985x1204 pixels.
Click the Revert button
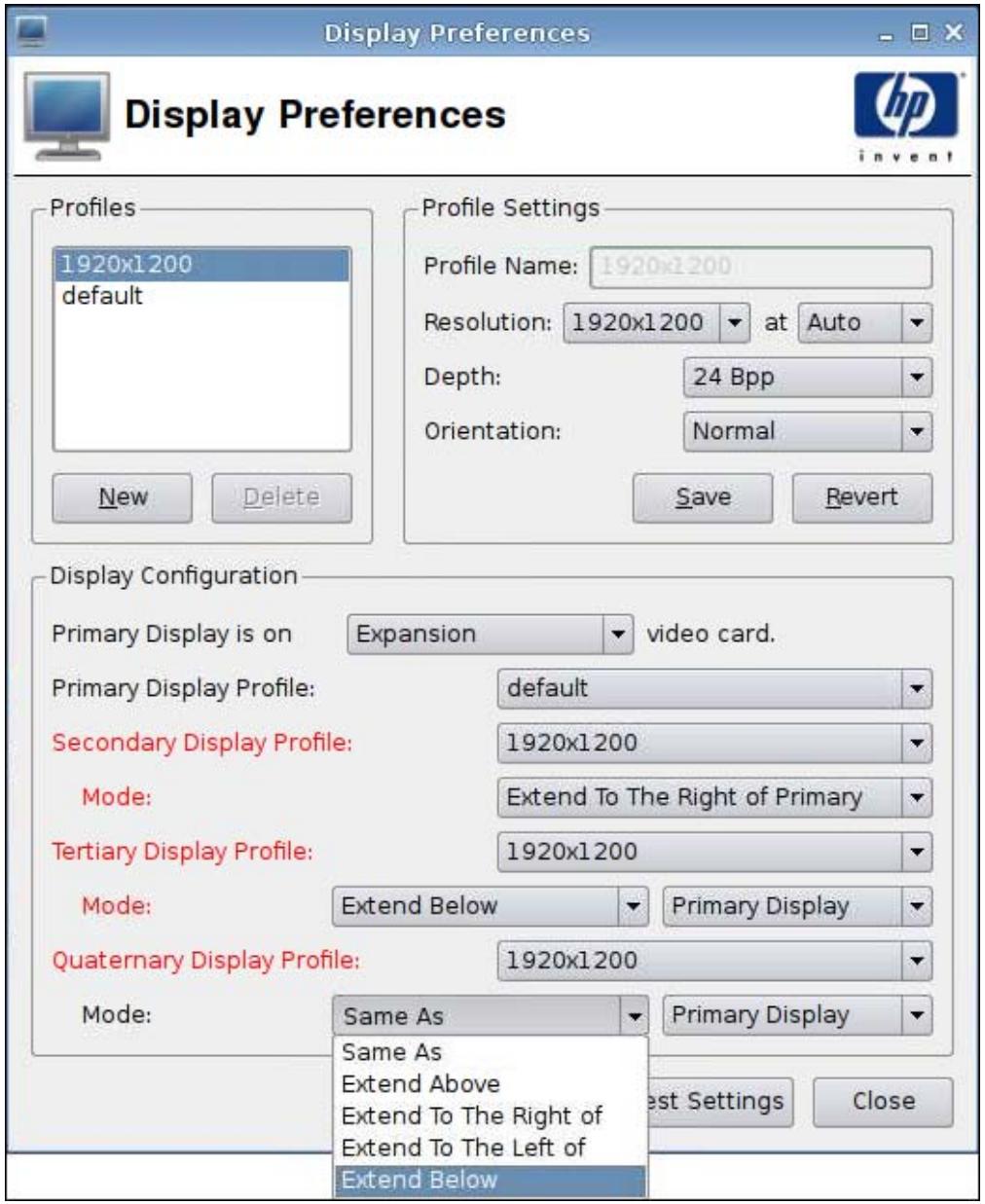(861, 497)
